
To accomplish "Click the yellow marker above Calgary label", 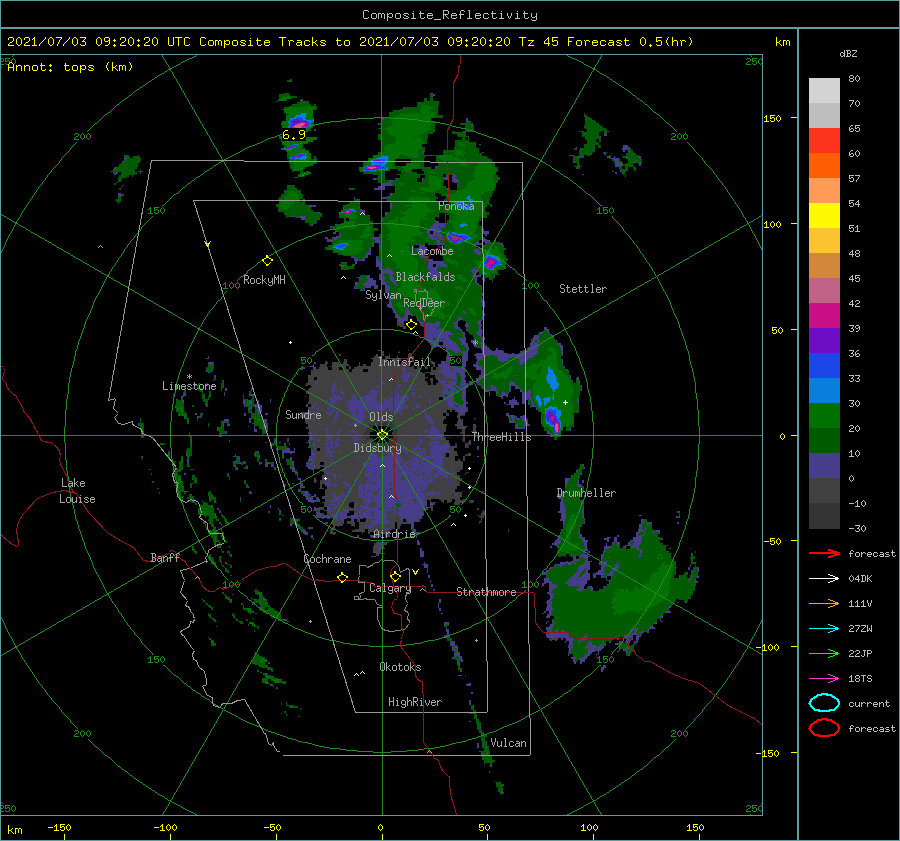I will [x=395, y=576].
